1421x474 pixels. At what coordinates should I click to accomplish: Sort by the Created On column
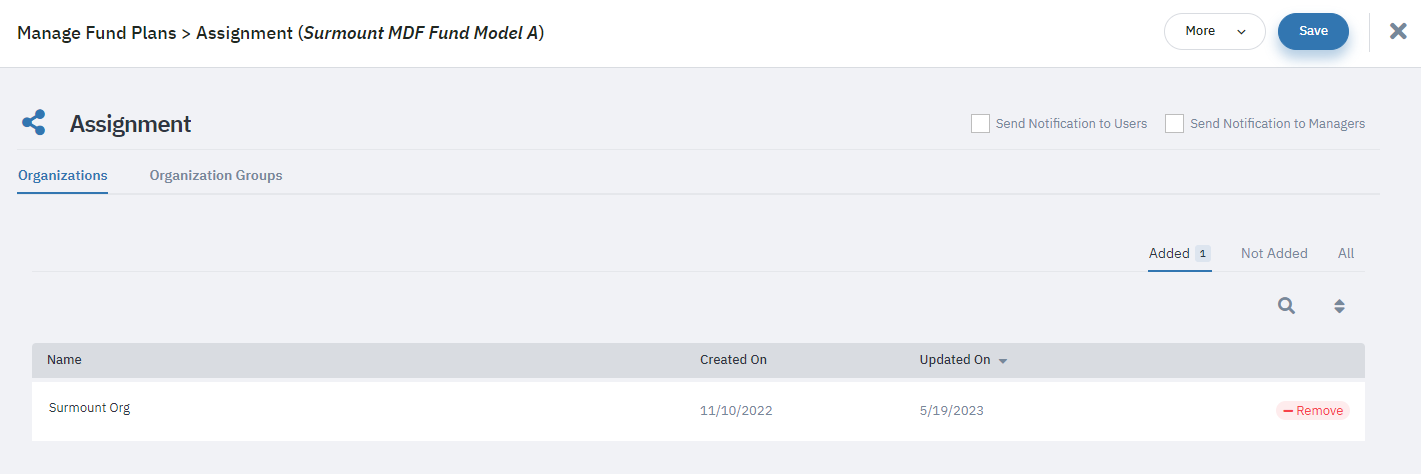[733, 360]
